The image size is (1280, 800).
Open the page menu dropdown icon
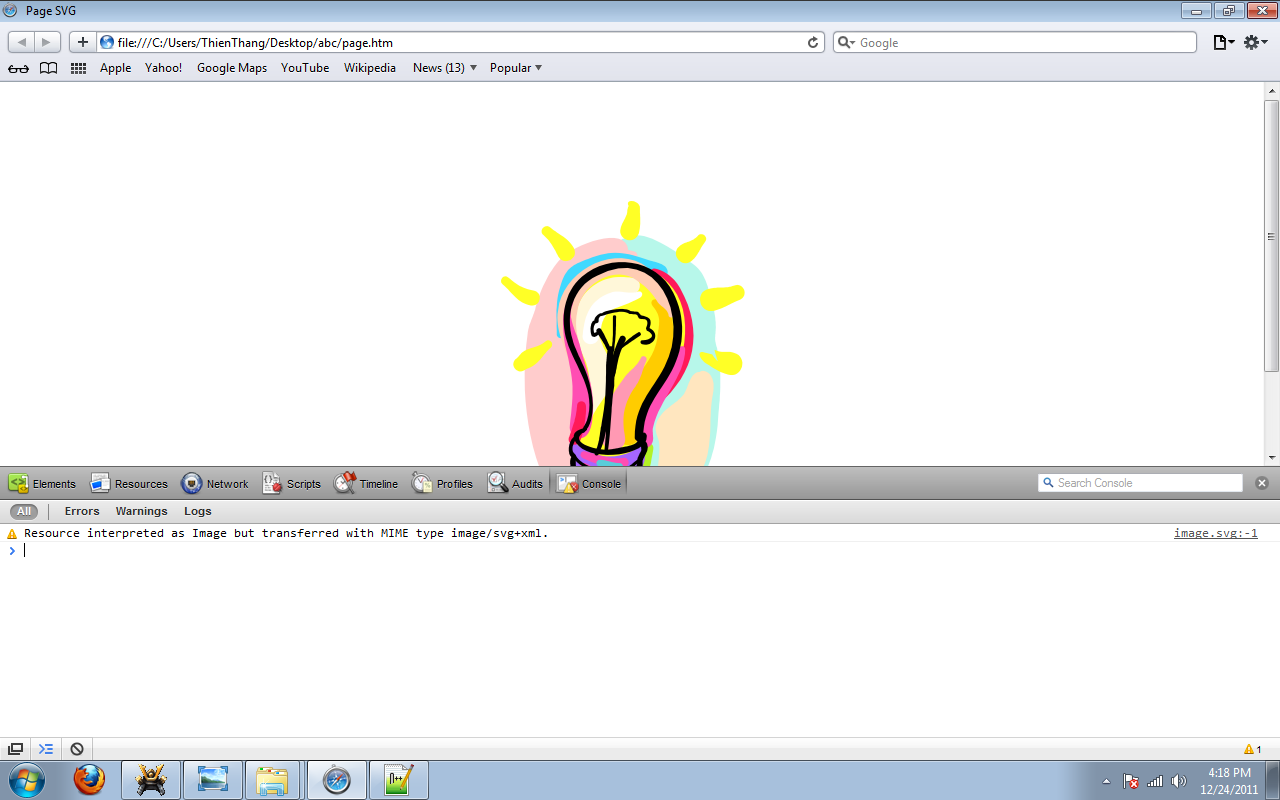tap(1224, 42)
